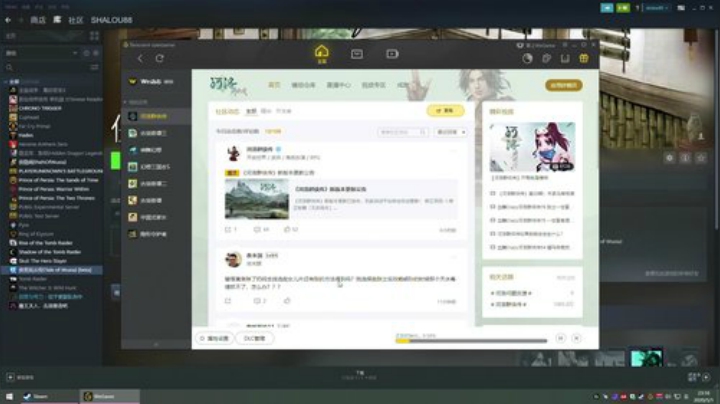The height and width of the screenshot is (404, 720).
Task: Switch to Steam in the Windows taskbar
Action: point(49,396)
